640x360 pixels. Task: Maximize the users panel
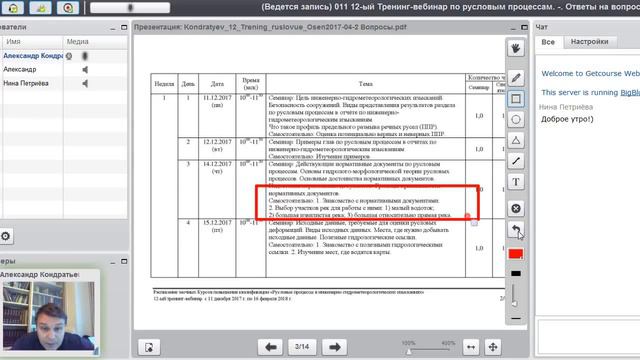pos(124,27)
